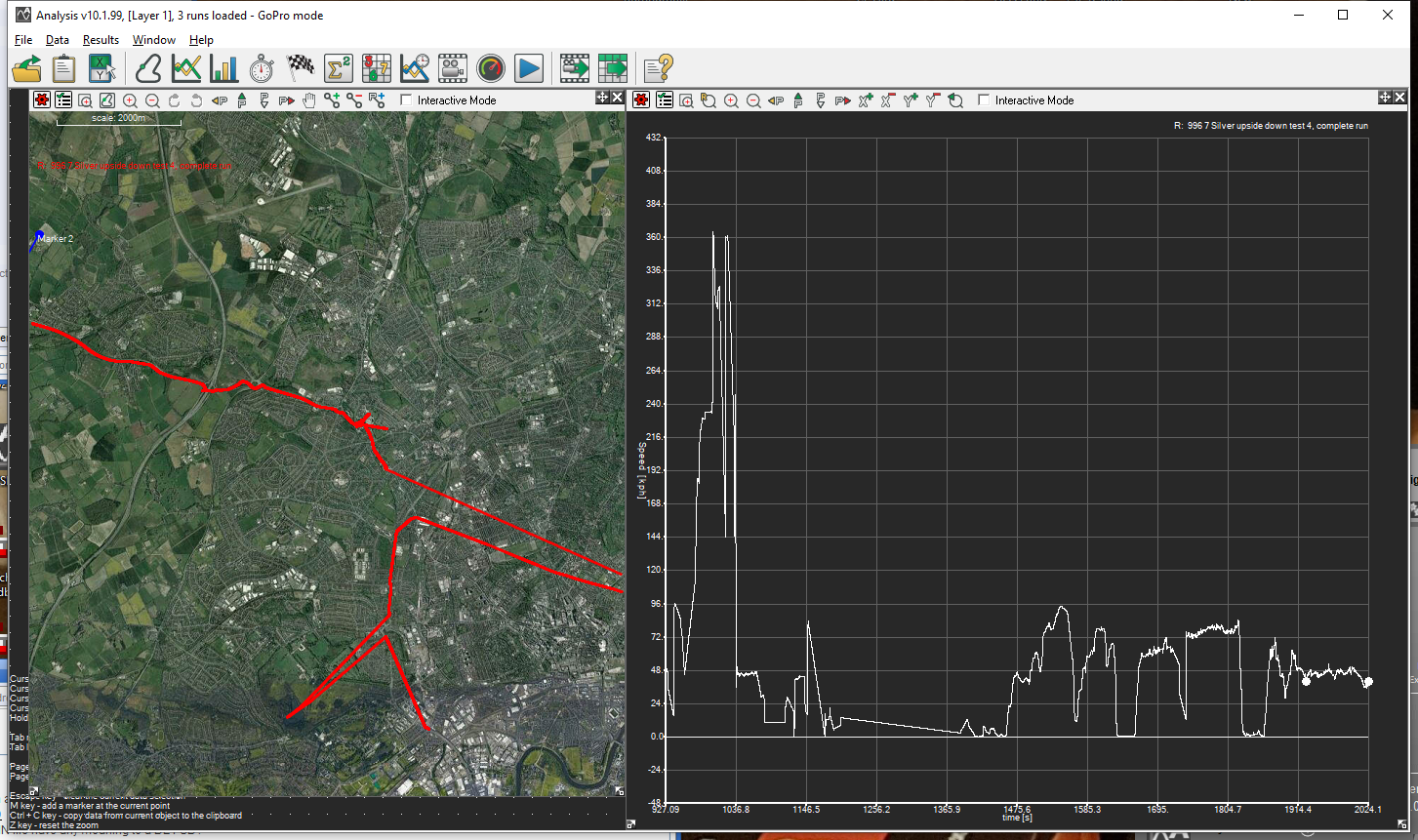Viewport: 1418px width, 840px height.
Task: Pan the graph left with arrow icon
Action: point(776,100)
